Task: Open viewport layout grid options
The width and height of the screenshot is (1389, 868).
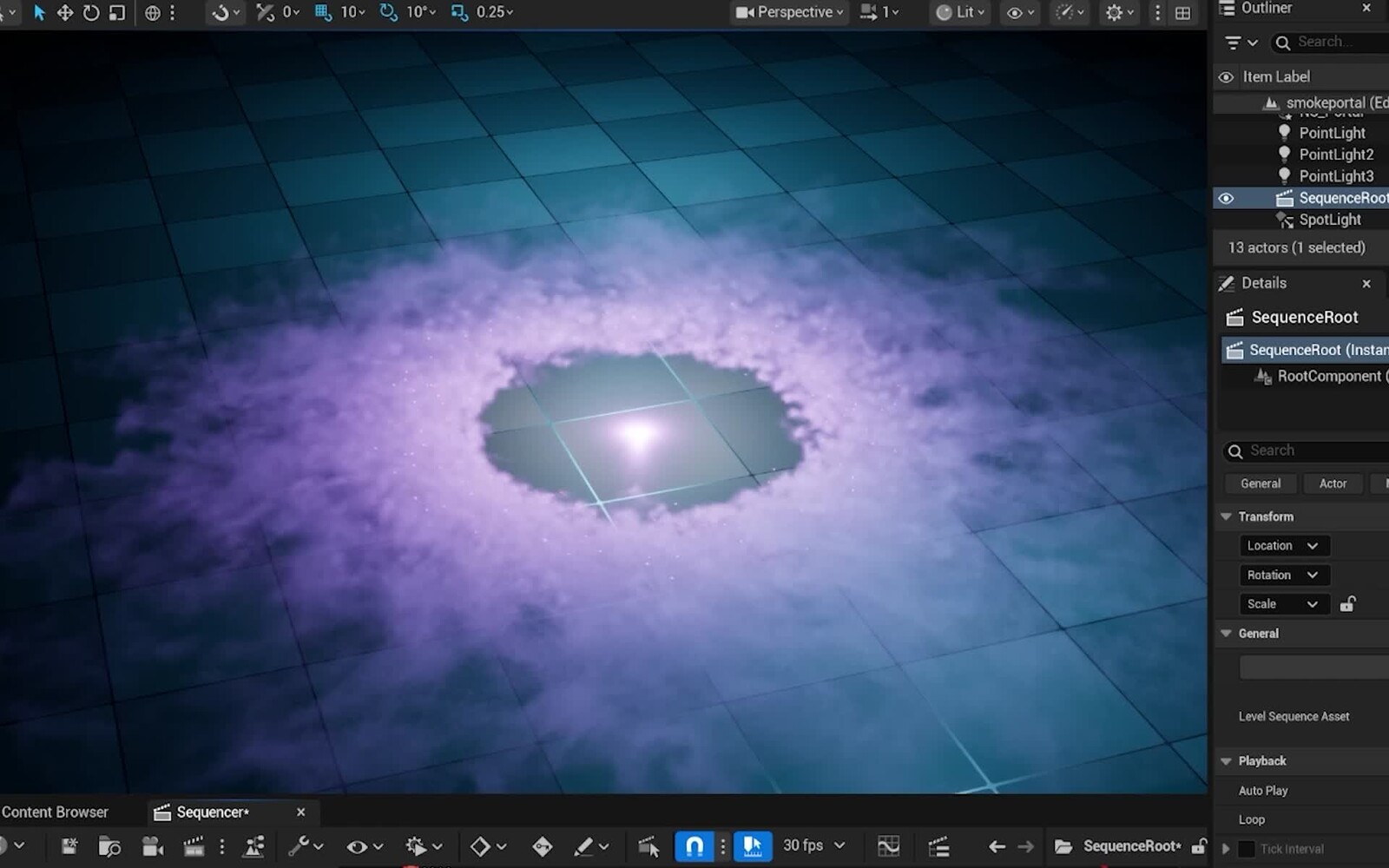Action: coord(1182,13)
